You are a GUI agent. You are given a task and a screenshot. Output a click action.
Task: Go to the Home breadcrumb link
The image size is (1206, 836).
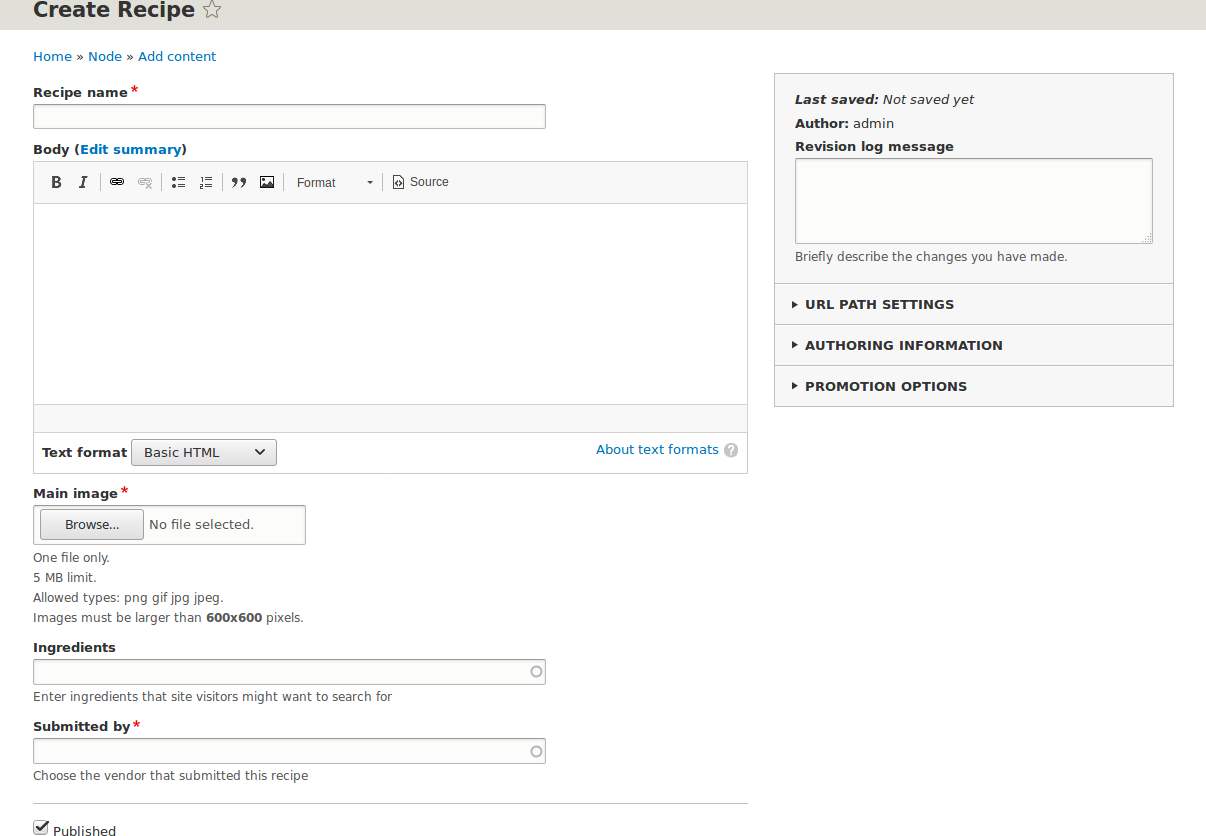point(52,57)
